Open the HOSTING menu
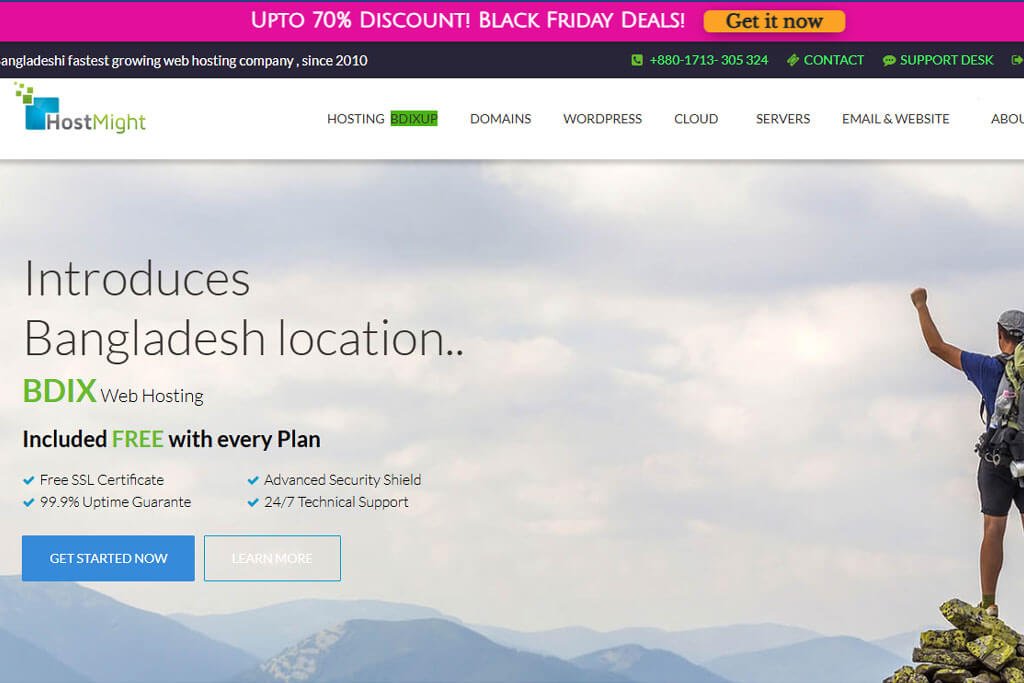Viewport: 1024px width, 683px height. click(355, 119)
